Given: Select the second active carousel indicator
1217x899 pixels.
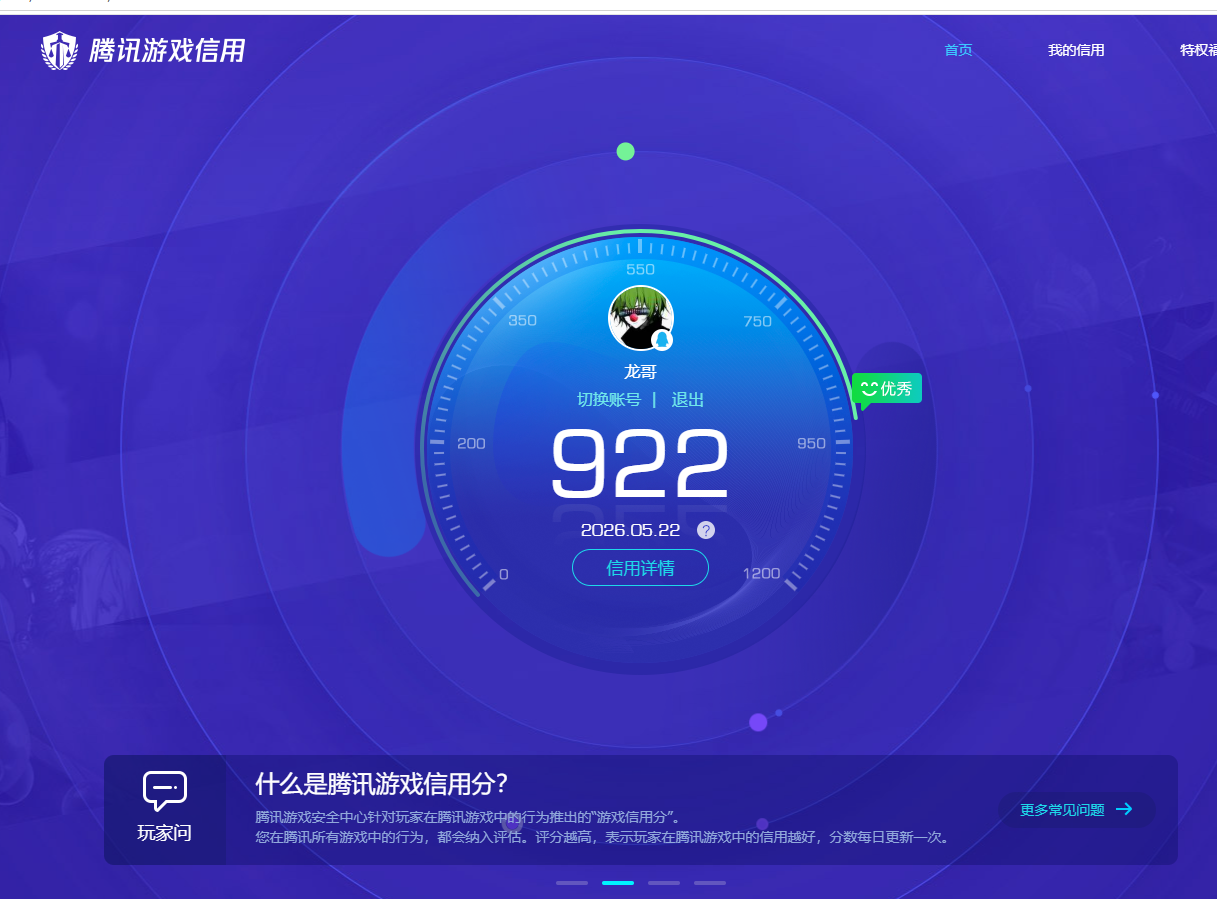Looking at the screenshot, I should tap(618, 883).
